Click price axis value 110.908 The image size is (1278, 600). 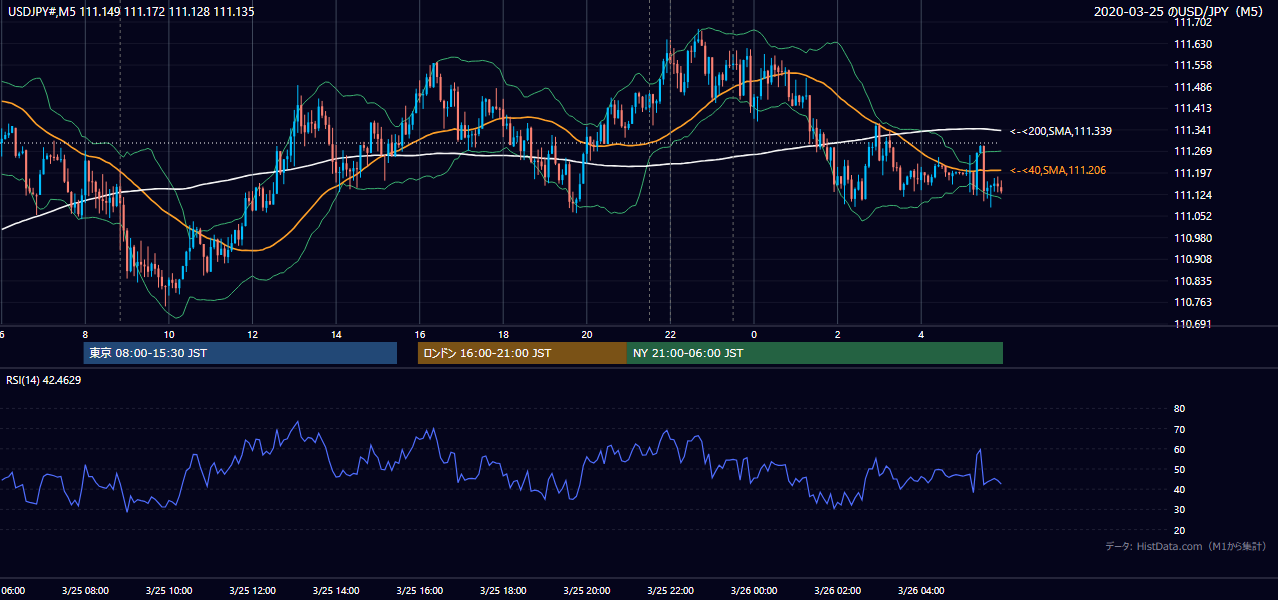[x=1192, y=259]
